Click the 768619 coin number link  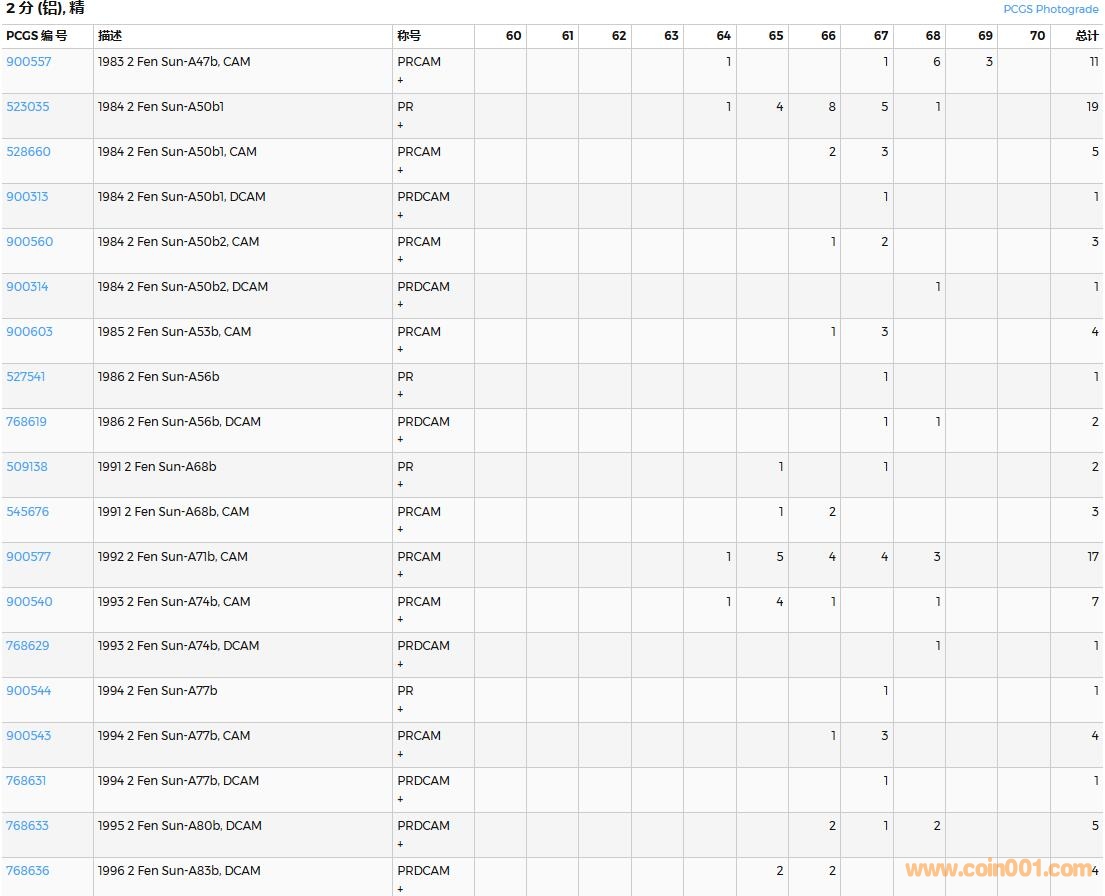click(27, 422)
